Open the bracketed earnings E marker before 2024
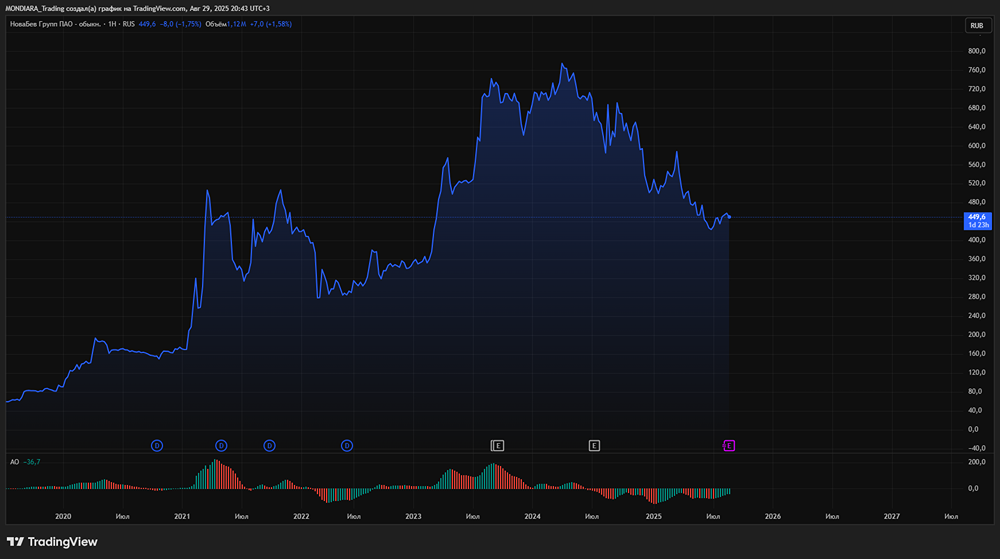Image resolution: width=1000 pixels, height=559 pixels. [x=497, y=446]
